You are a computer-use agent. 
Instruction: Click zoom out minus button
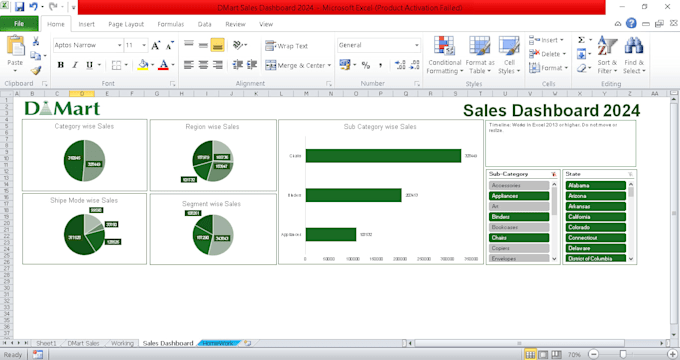pos(593,354)
